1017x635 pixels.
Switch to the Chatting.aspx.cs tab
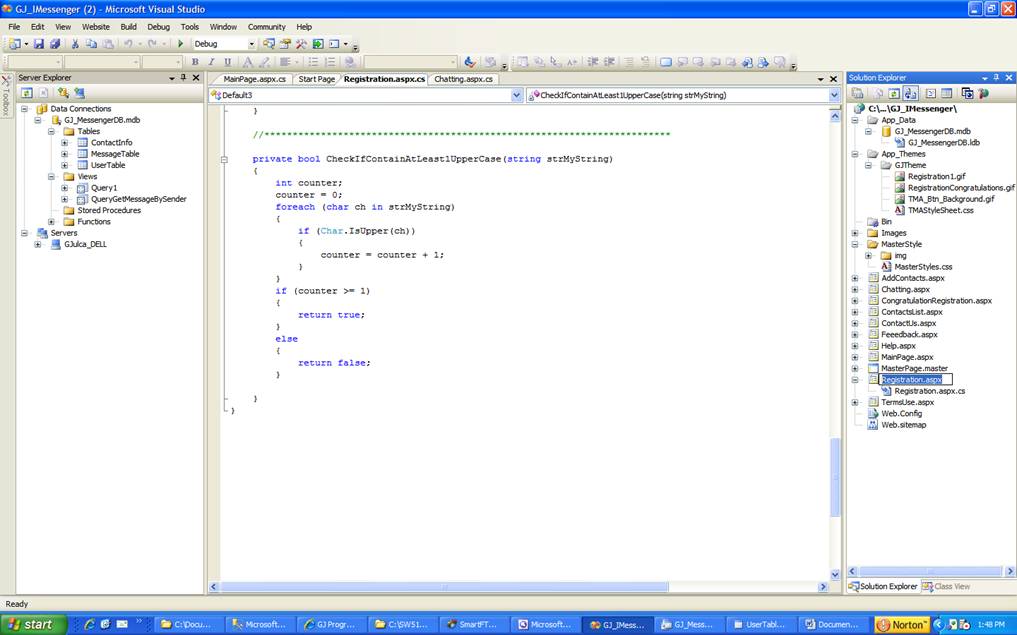pyautogui.click(x=463, y=79)
